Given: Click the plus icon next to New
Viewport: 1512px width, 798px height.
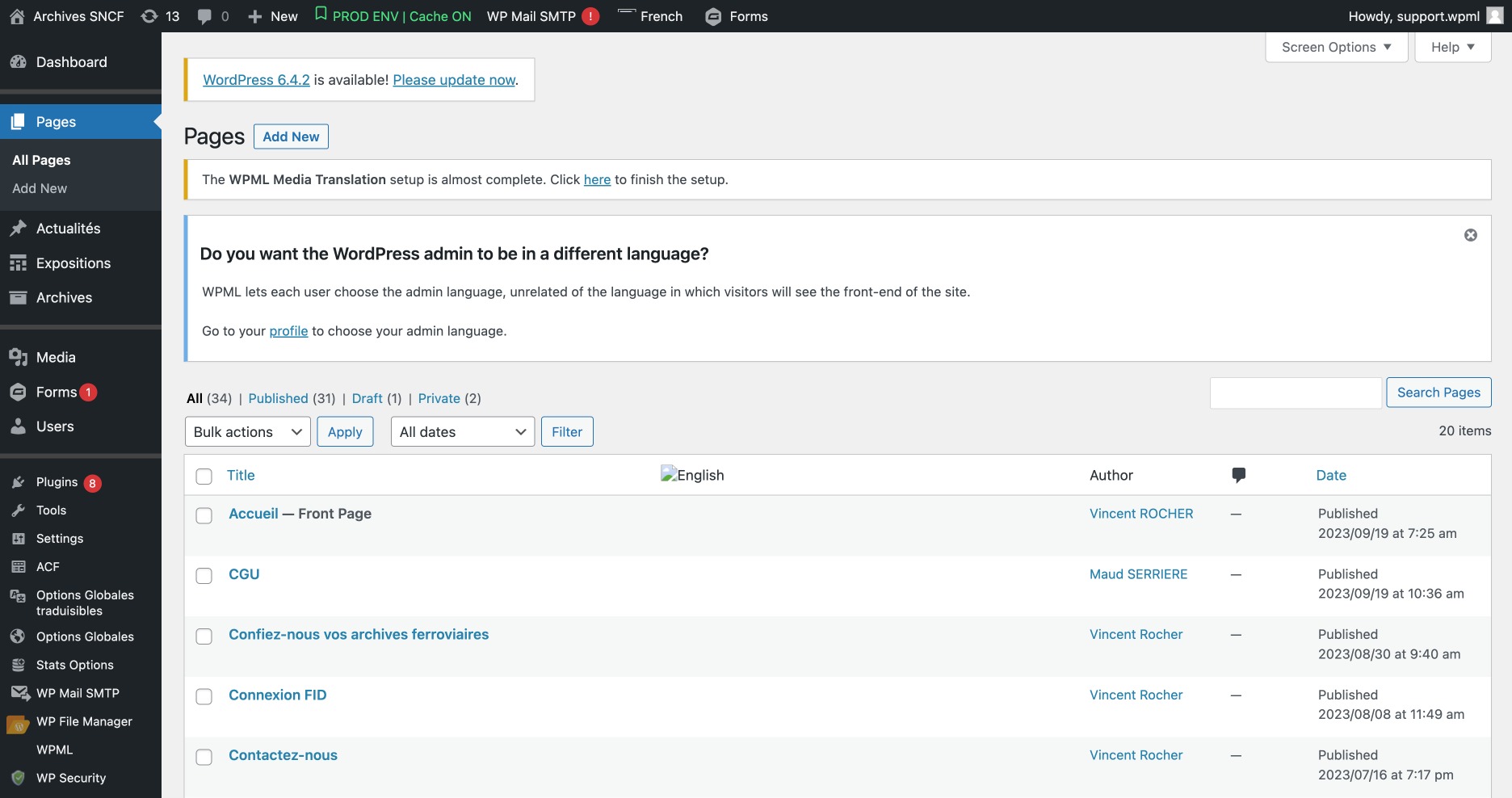Looking at the screenshot, I should point(255,16).
